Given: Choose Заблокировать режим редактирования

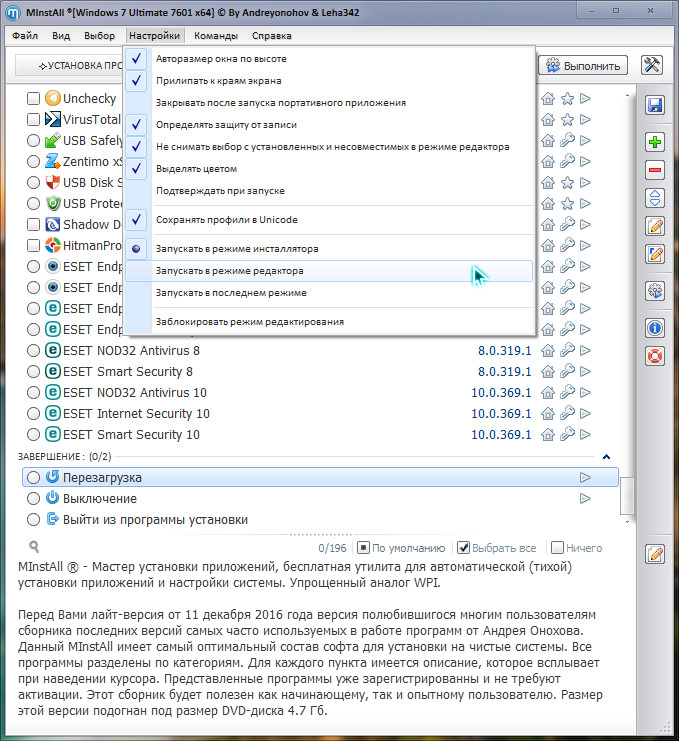Looking at the screenshot, I should 329,322.
